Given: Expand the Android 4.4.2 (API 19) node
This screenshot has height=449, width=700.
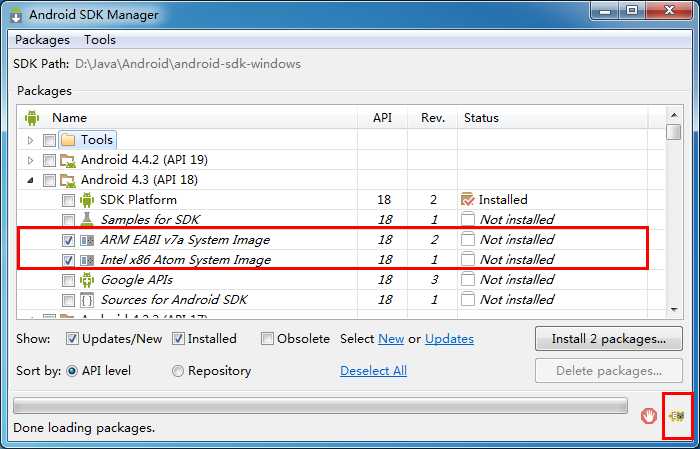Looking at the screenshot, I should 30,160.
